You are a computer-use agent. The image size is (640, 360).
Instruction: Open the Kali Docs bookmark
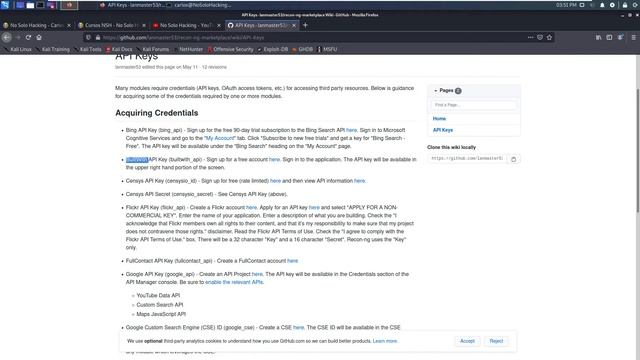(119, 49)
